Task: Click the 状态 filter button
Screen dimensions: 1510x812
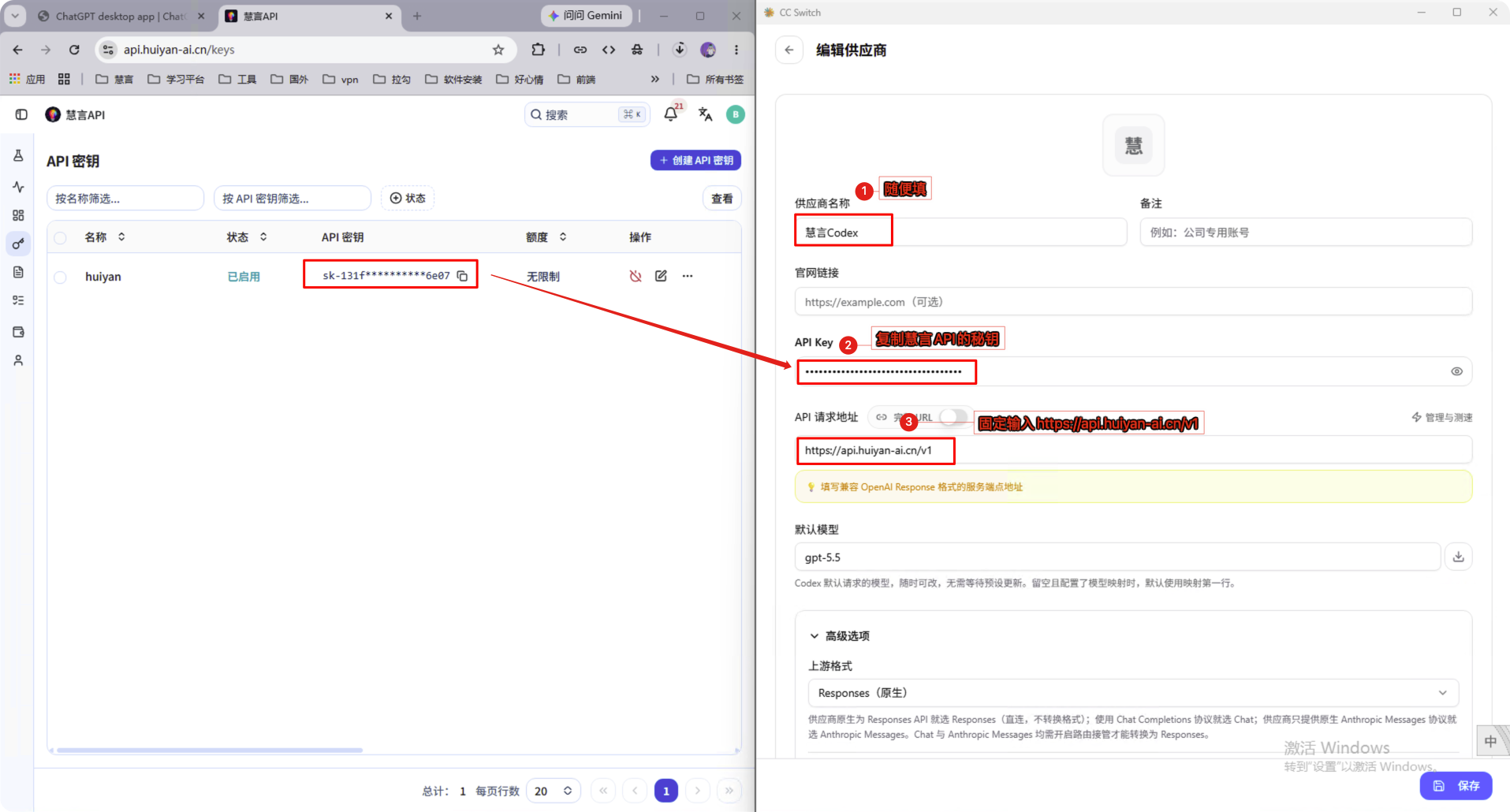Action: click(x=408, y=198)
